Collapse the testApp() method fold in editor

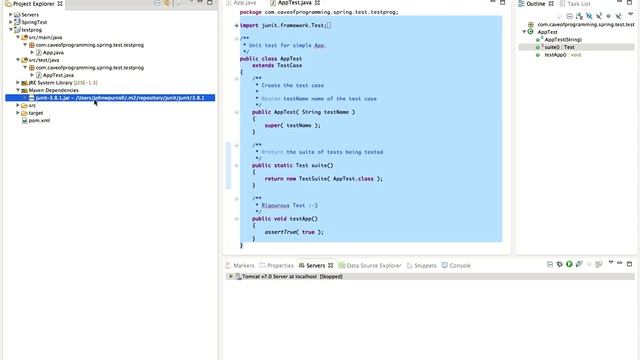point(236,219)
